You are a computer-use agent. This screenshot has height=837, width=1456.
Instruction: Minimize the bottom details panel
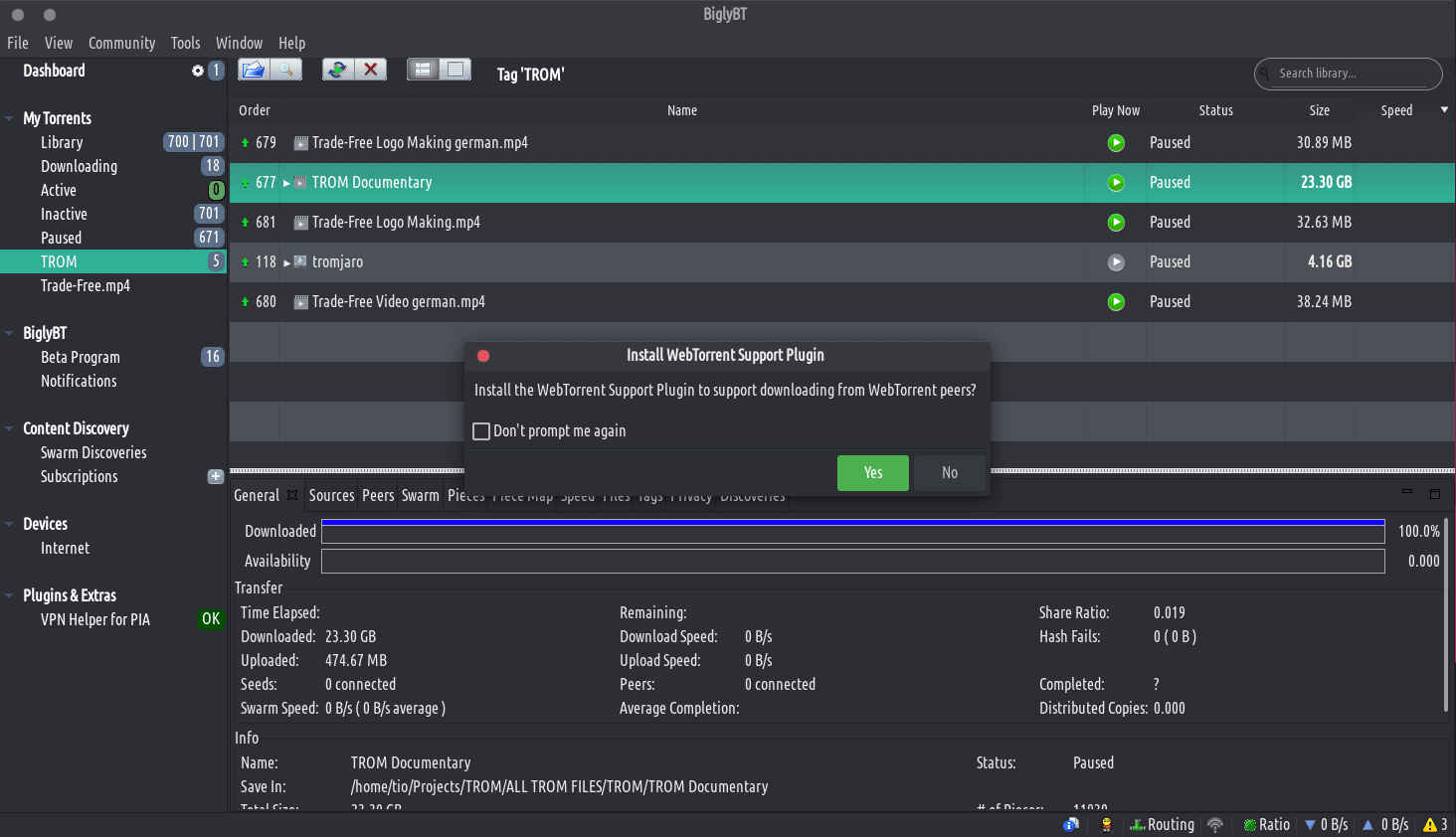tap(1407, 492)
